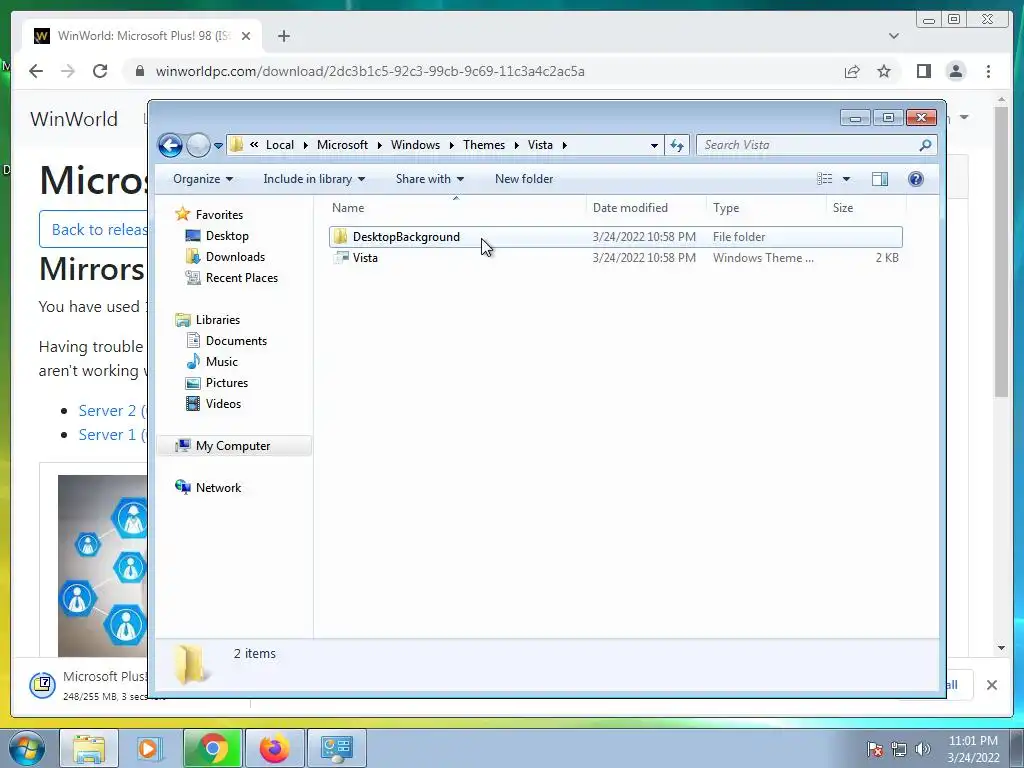
Task: Click Chrome address bar URL
Action: tap(370, 71)
